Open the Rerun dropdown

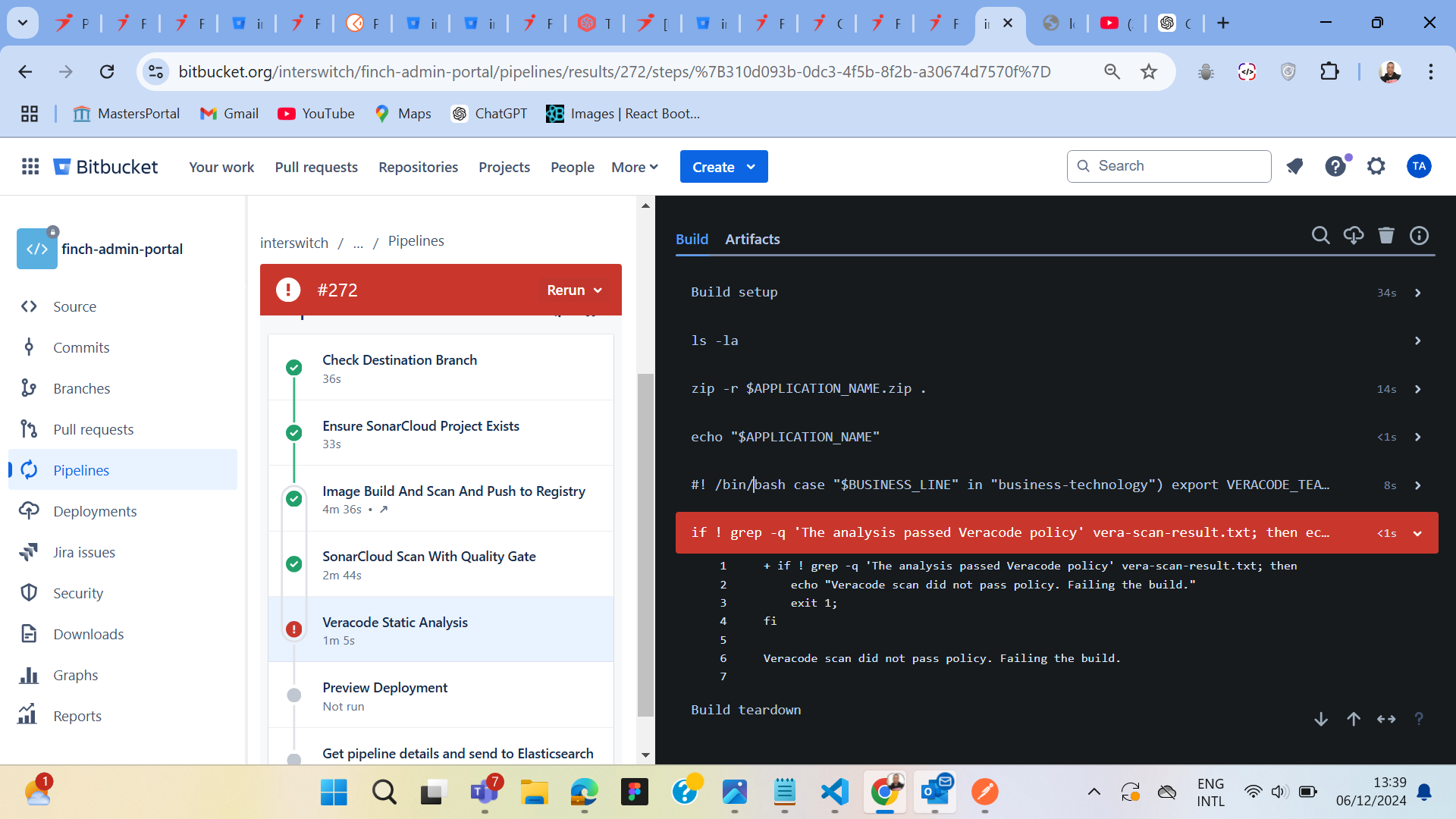(x=574, y=290)
